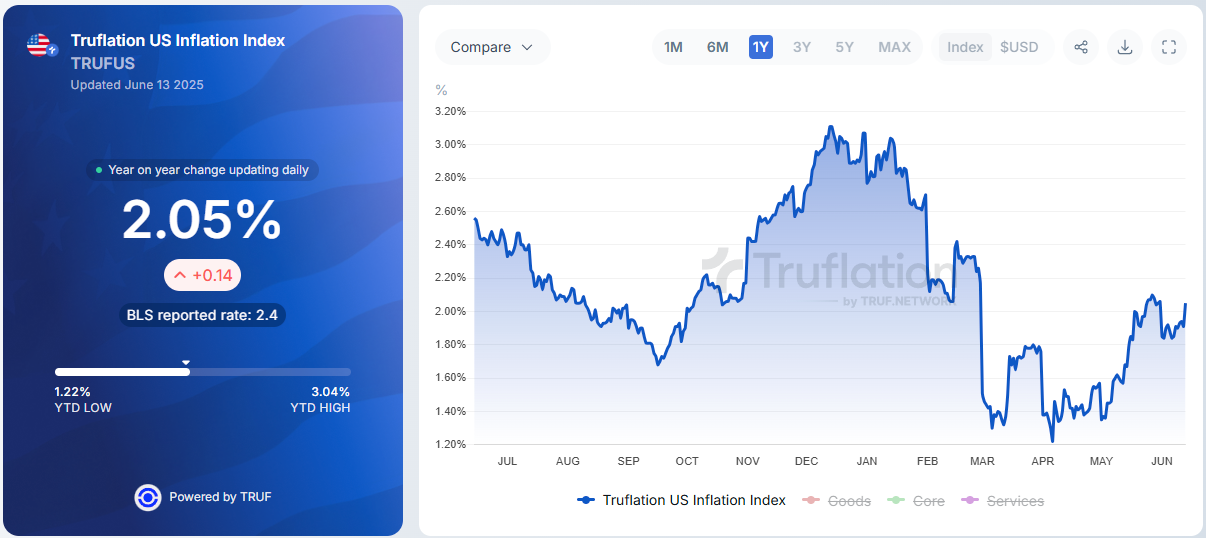Click the TRUF logo icon

click(x=148, y=497)
